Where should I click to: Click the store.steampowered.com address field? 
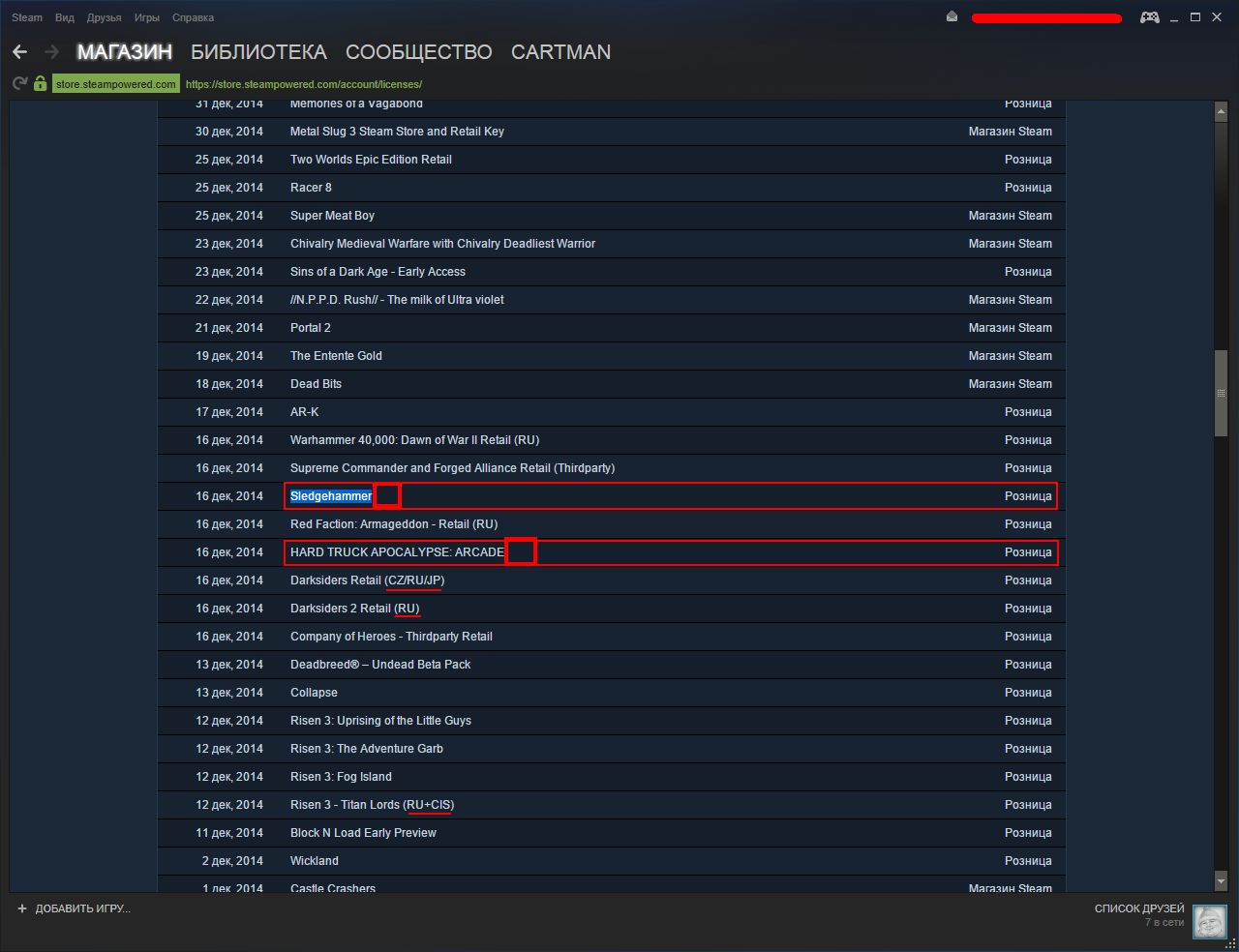click(116, 84)
